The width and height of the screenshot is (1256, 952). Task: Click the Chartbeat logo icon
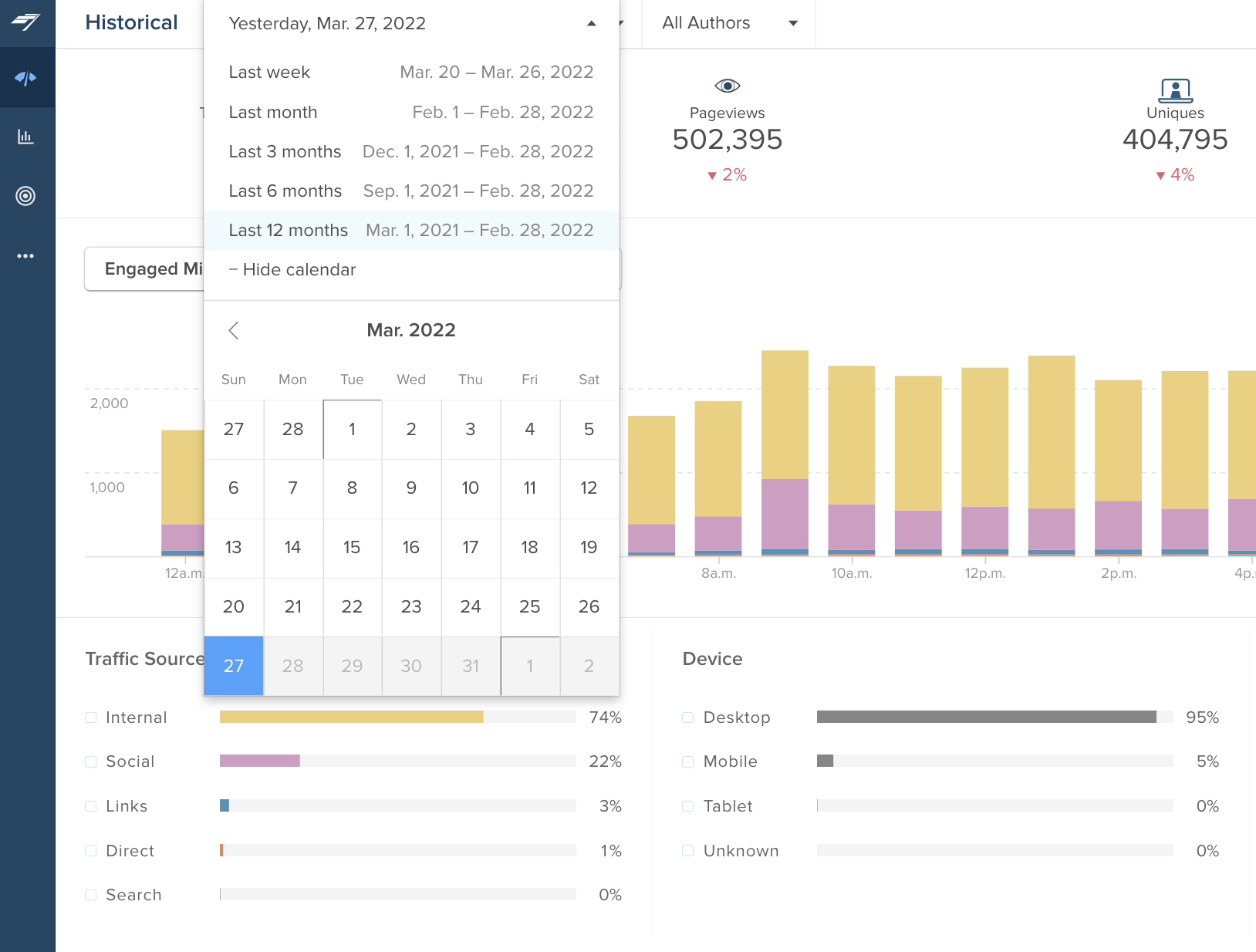click(25, 22)
